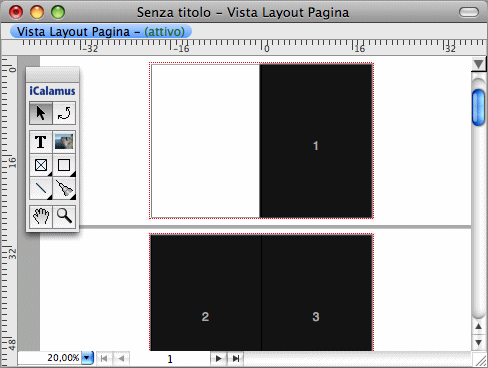Select page 1 in the layout
This screenshot has width=488, height=368.
click(x=316, y=141)
